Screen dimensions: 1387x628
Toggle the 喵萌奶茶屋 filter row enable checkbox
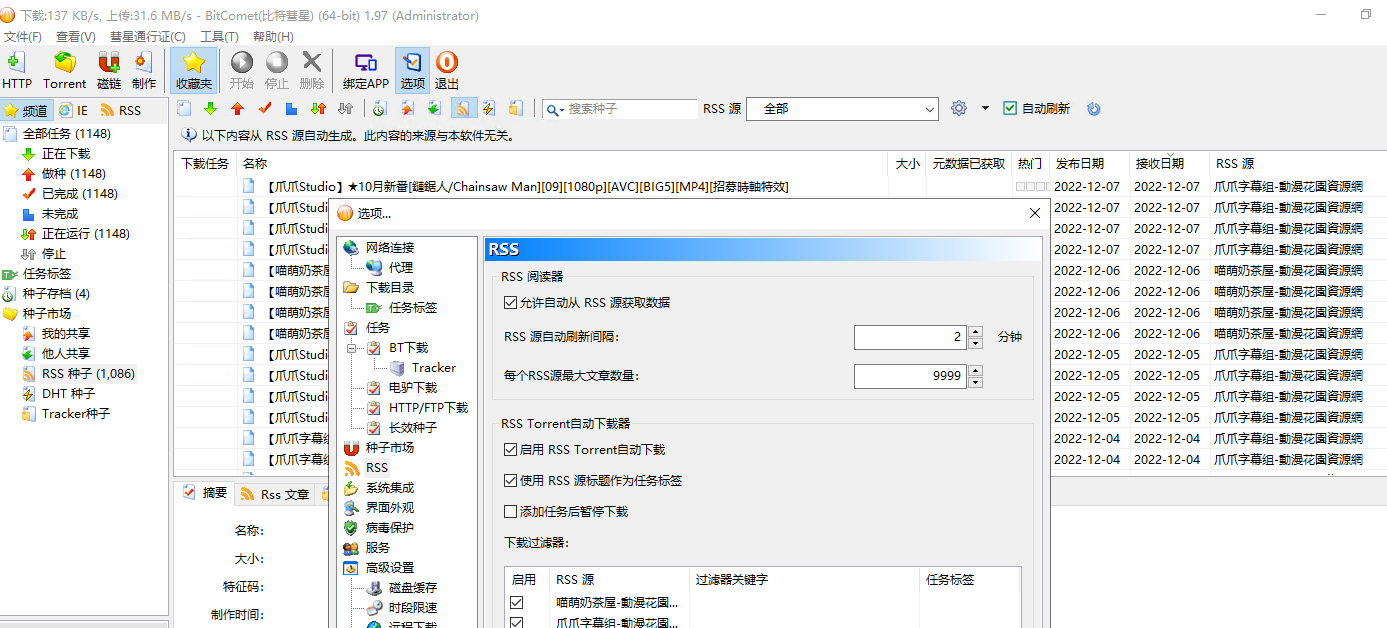coord(517,602)
